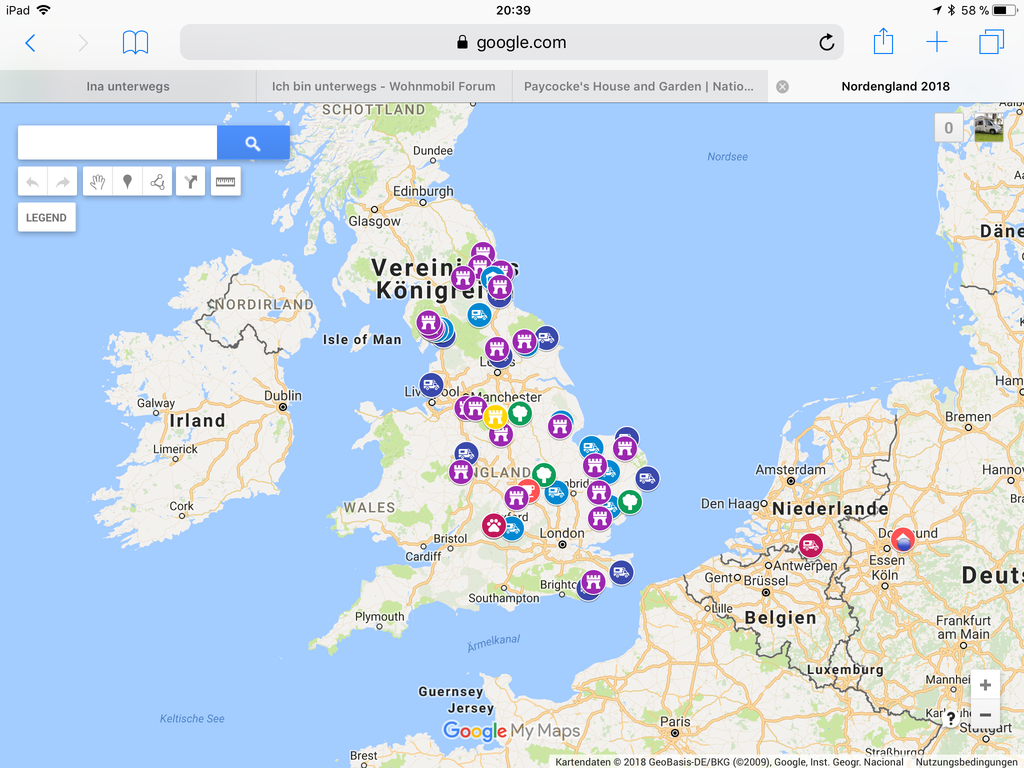Select the add marker pin tool
Image resolution: width=1024 pixels, height=768 pixels.
click(127, 182)
